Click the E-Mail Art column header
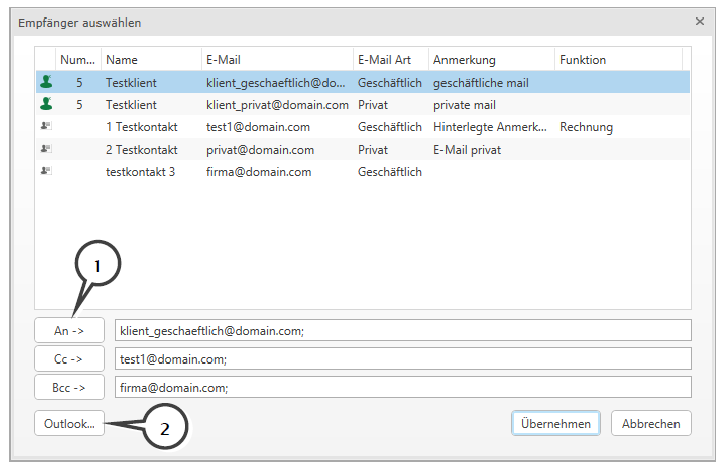The image size is (722, 466). (390, 60)
